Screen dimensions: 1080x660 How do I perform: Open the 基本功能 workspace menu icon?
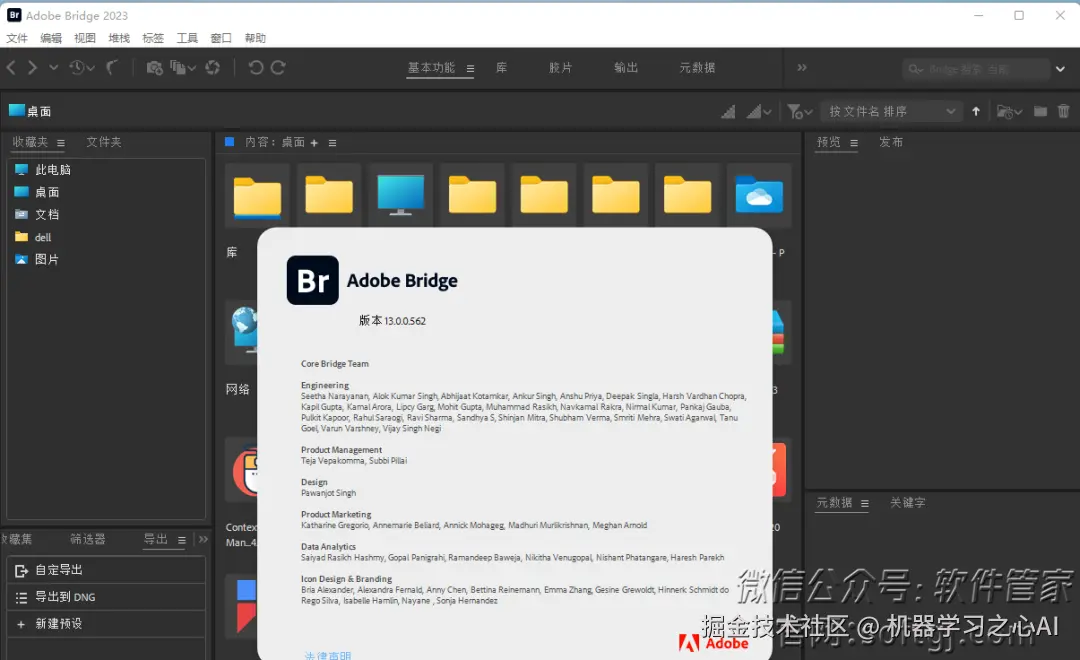[x=470, y=68]
